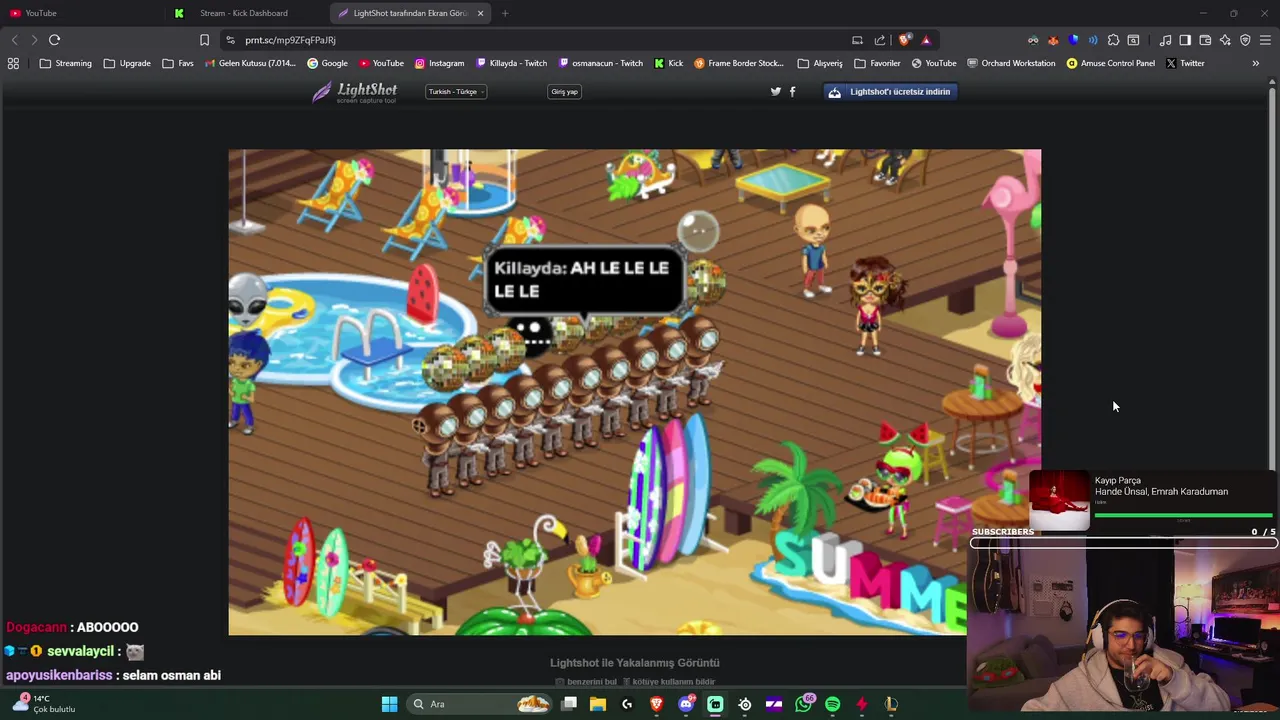Open the extensions puzzle piece menu
This screenshot has width=1280, height=720.
tap(1113, 40)
